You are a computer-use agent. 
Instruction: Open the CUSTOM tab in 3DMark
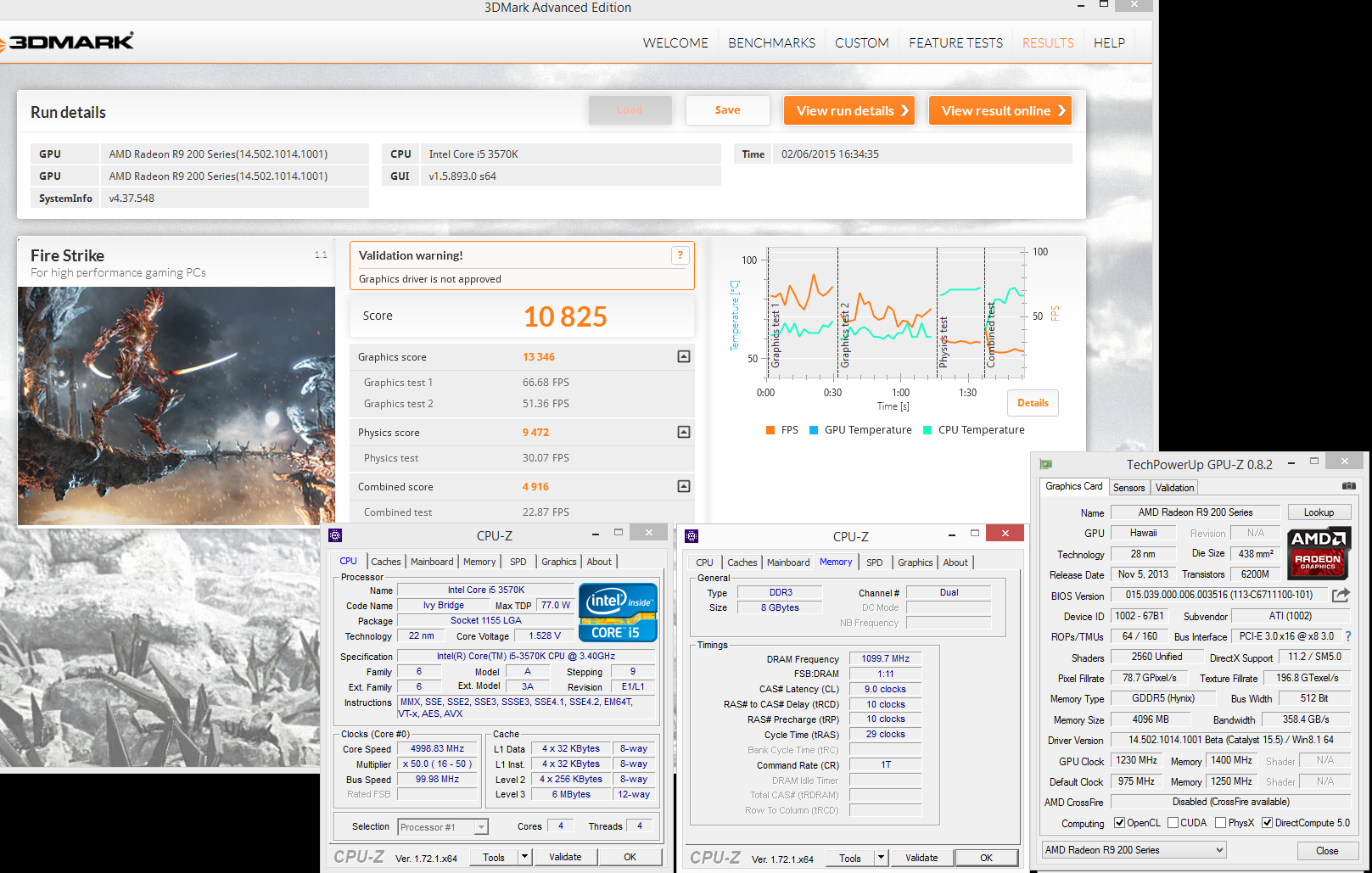coord(862,42)
